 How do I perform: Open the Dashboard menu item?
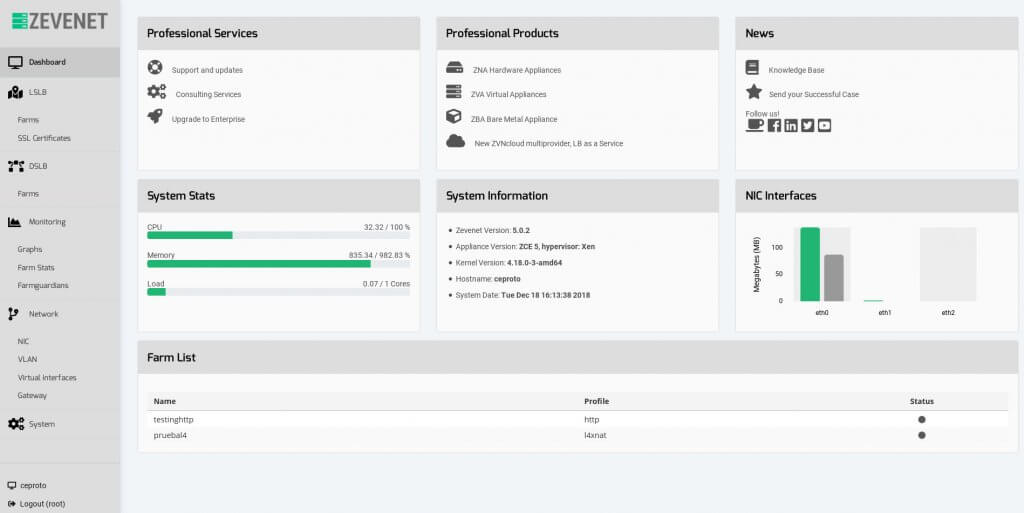click(x=47, y=62)
